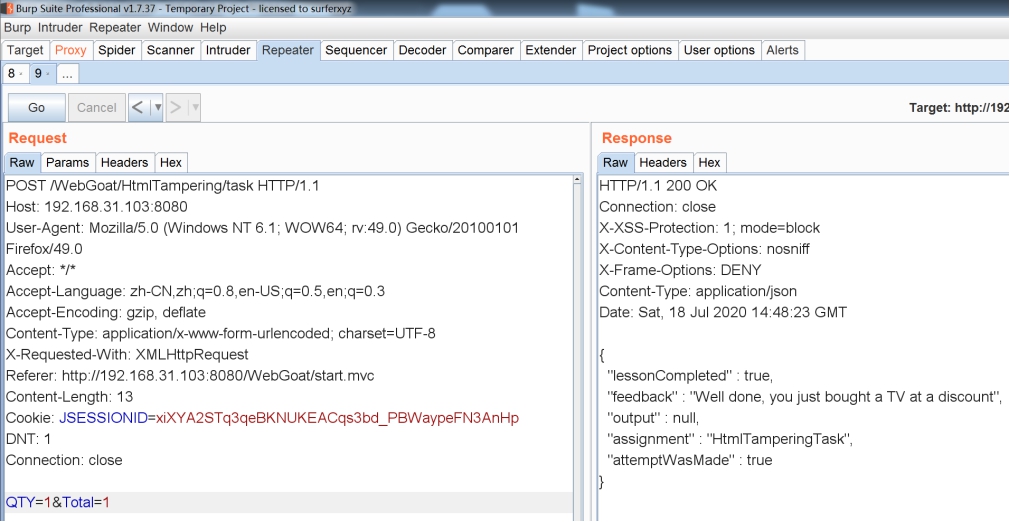Click the Date: Sat, 18 Jul 2020 header
This screenshot has width=1010, height=522.
tap(723, 313)
